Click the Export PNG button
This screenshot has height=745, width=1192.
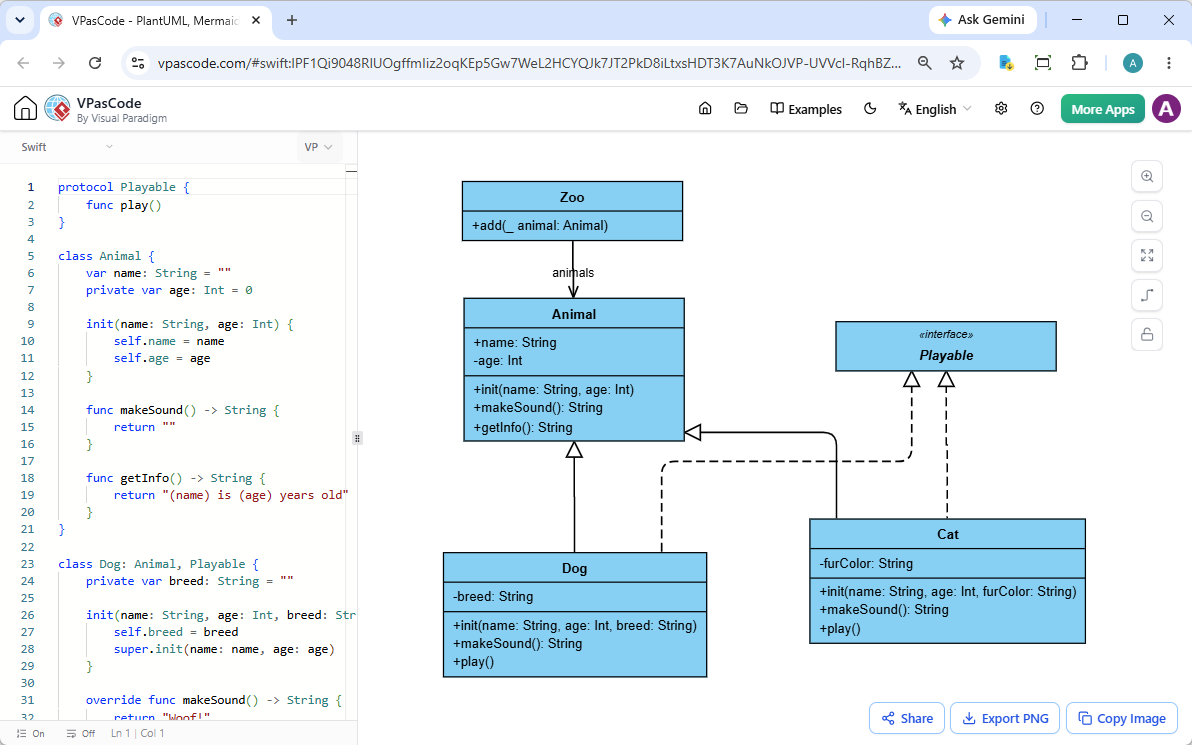point(1005,718)
